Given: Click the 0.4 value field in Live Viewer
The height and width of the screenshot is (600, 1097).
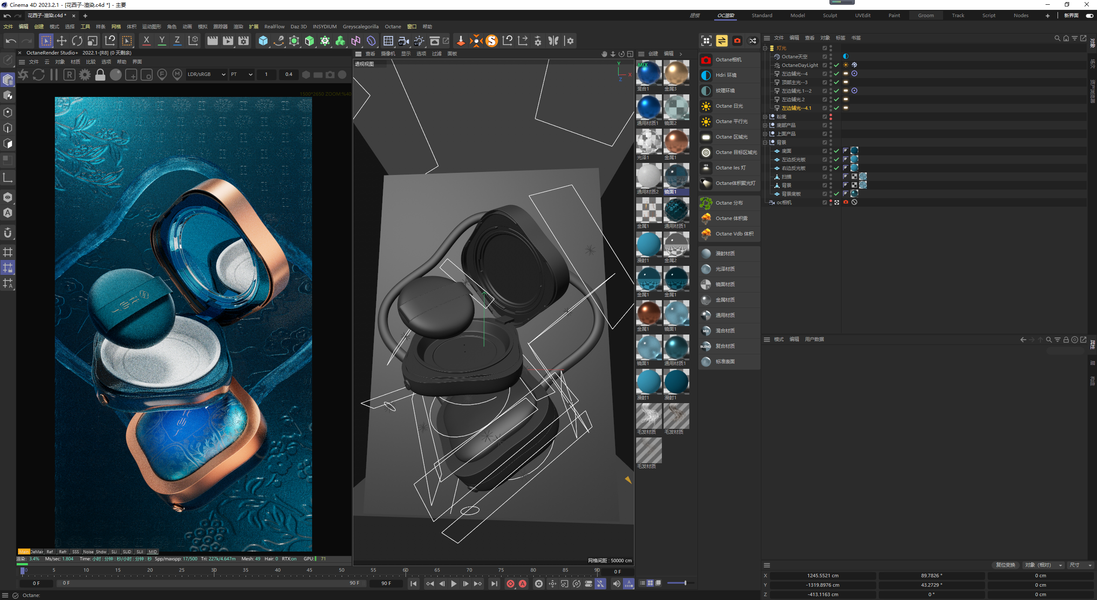Looking at the screenshot, I should (x=288, y=74).
